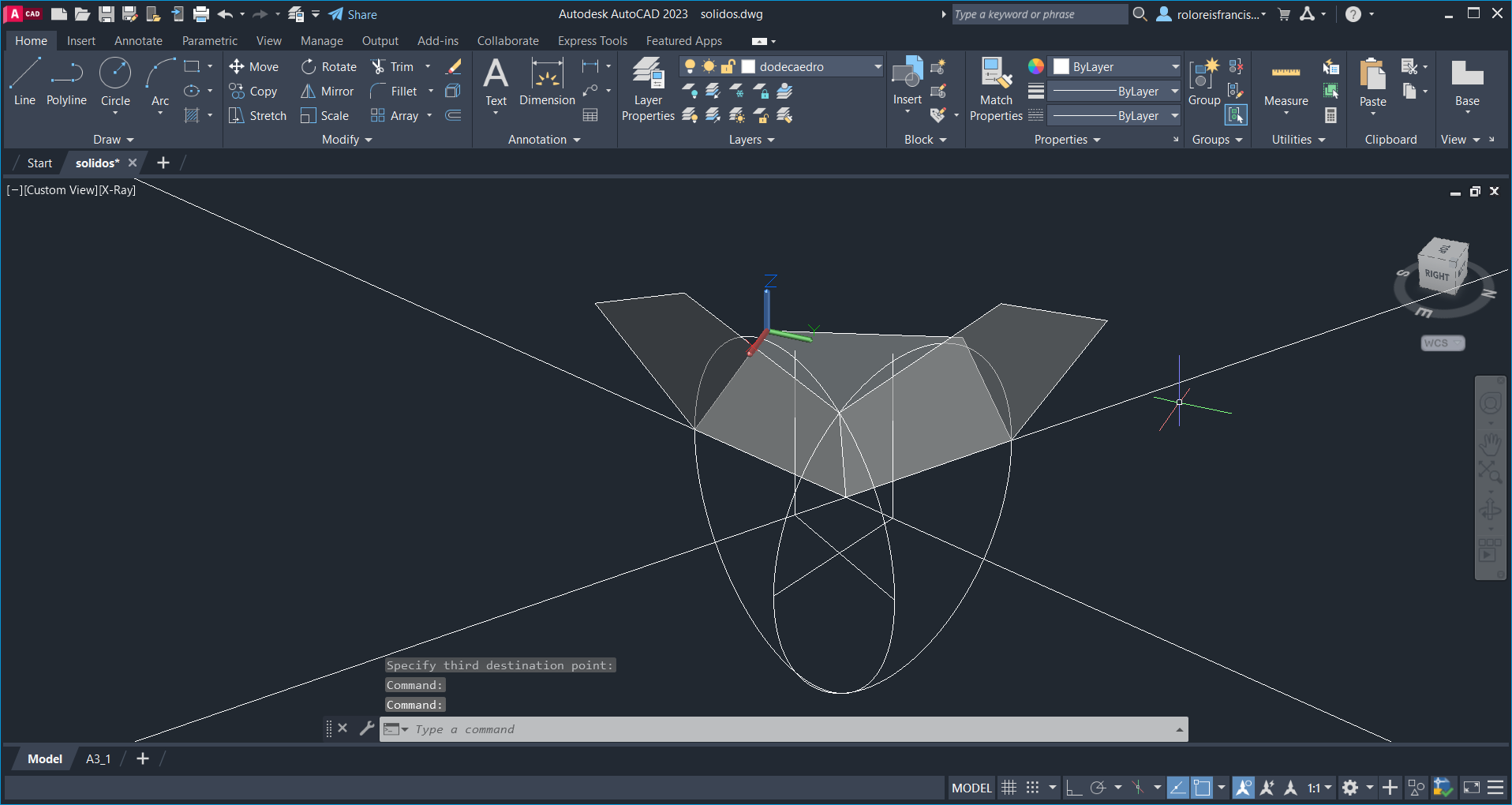
Task: Toggle grid display in status bar
Action: pos(1009,788)
